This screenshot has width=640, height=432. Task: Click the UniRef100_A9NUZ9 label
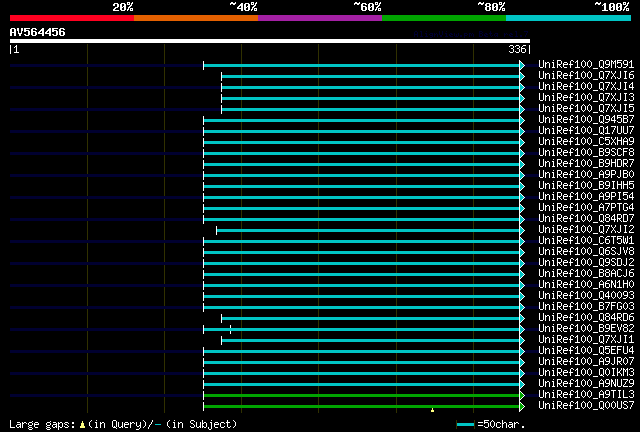click(x=586, y=384)
